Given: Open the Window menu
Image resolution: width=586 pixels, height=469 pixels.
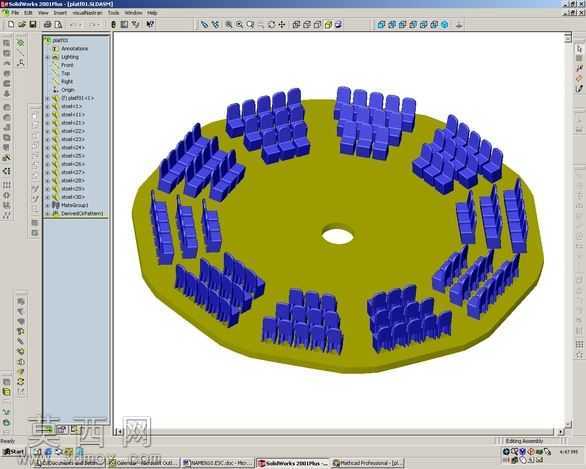Looking at the screenshot, I should click(x=133, y=13).
